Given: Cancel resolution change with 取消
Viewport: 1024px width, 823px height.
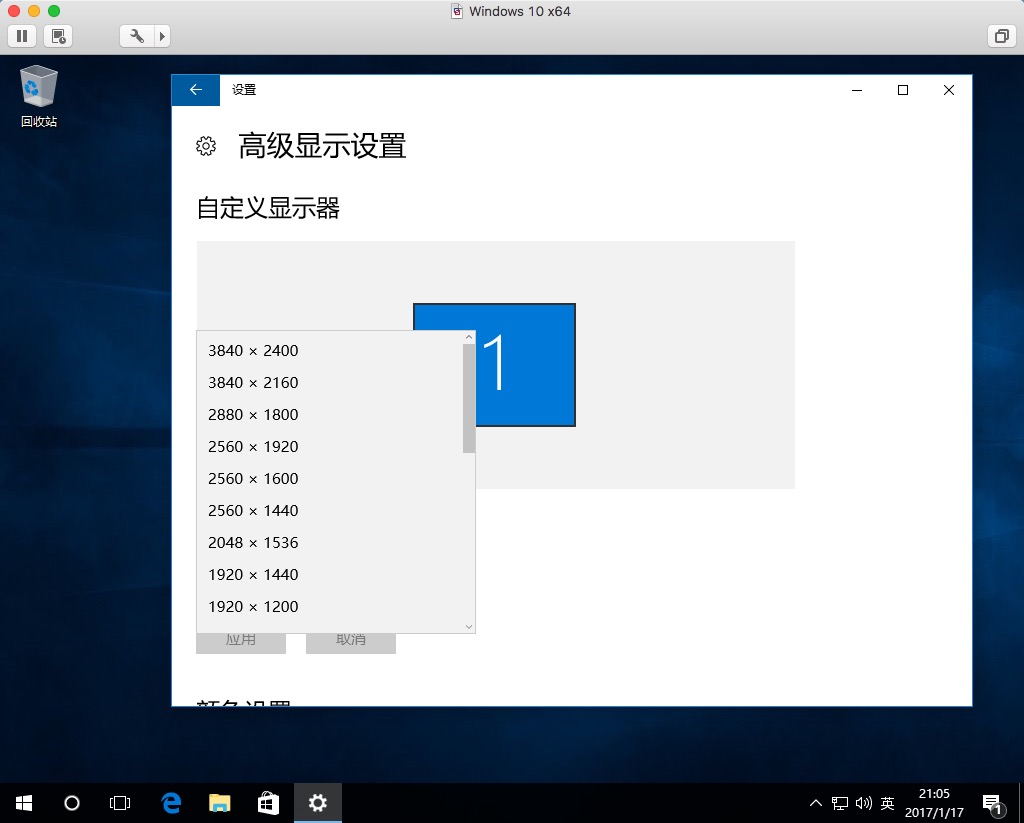Looking at the screenshot, I should 351,639.
